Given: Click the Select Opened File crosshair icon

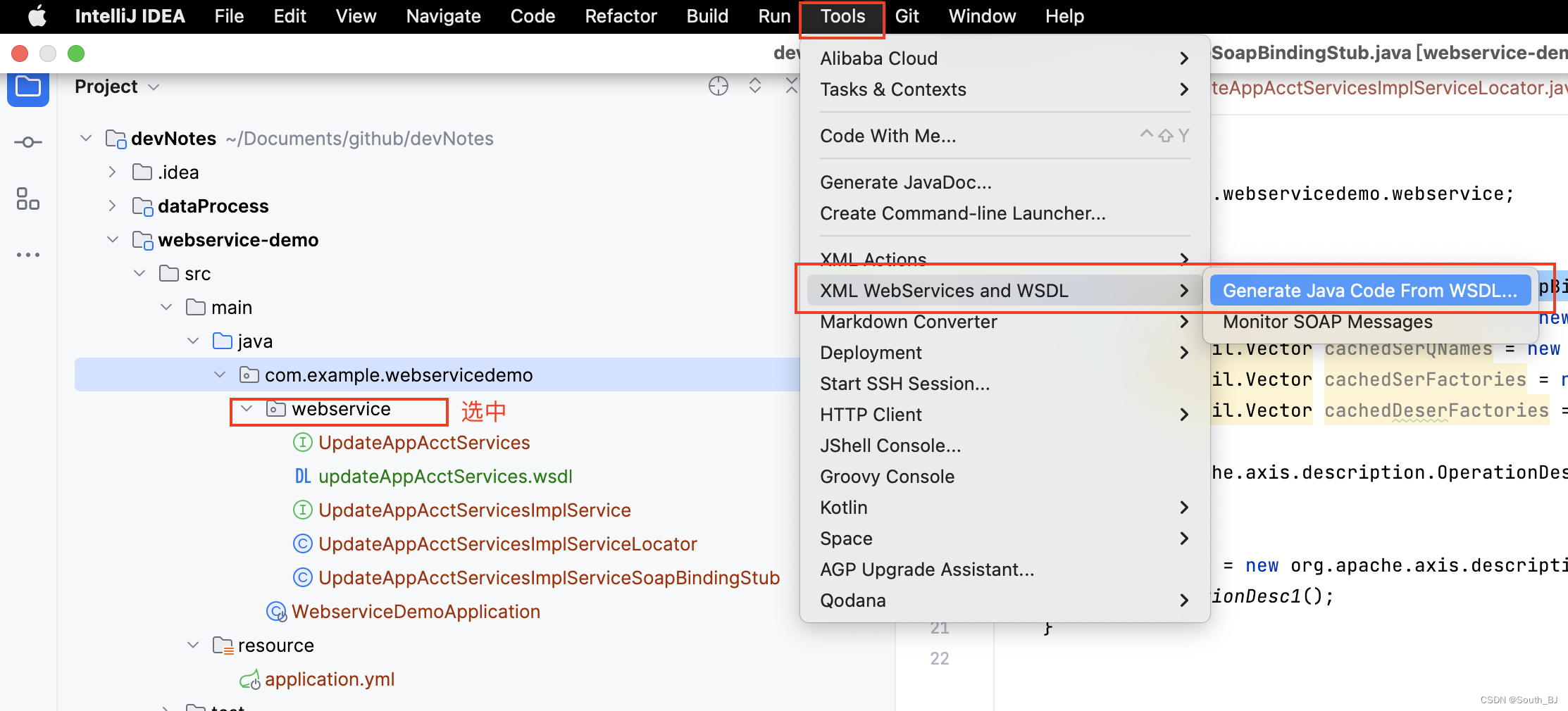Looking at the screenshot, I should pos(718,87).
